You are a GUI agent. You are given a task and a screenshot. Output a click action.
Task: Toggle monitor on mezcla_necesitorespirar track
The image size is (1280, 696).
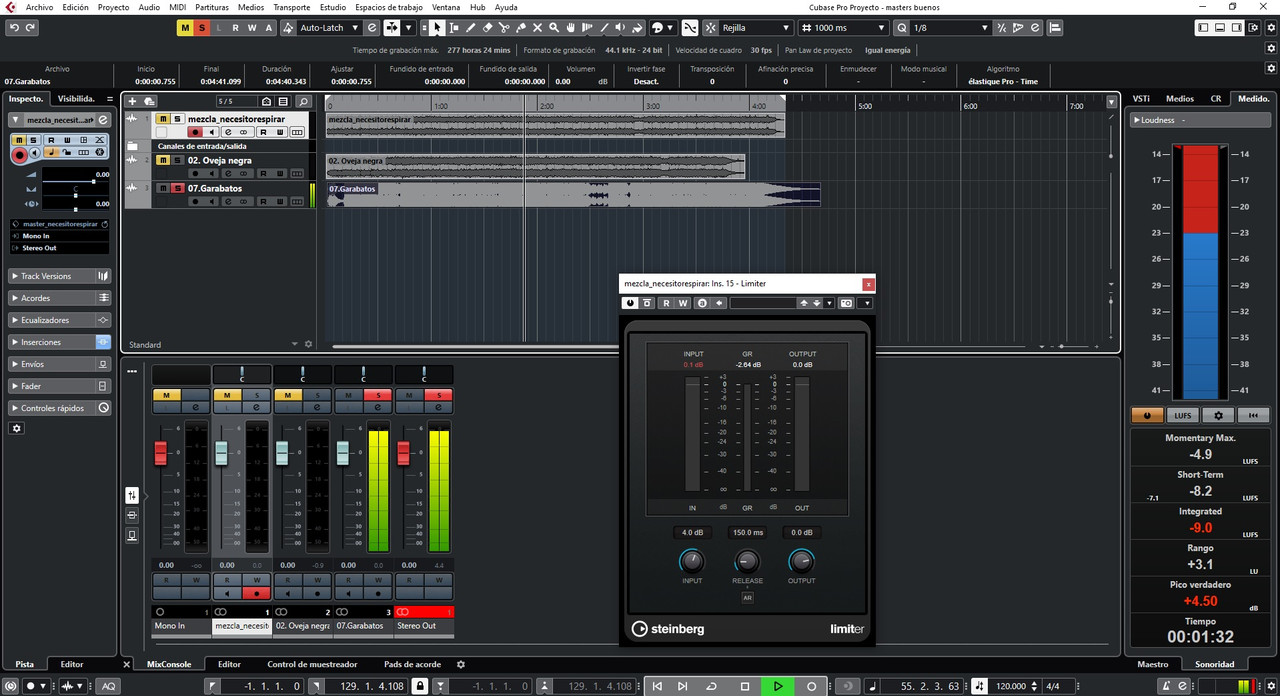(212, 132)
